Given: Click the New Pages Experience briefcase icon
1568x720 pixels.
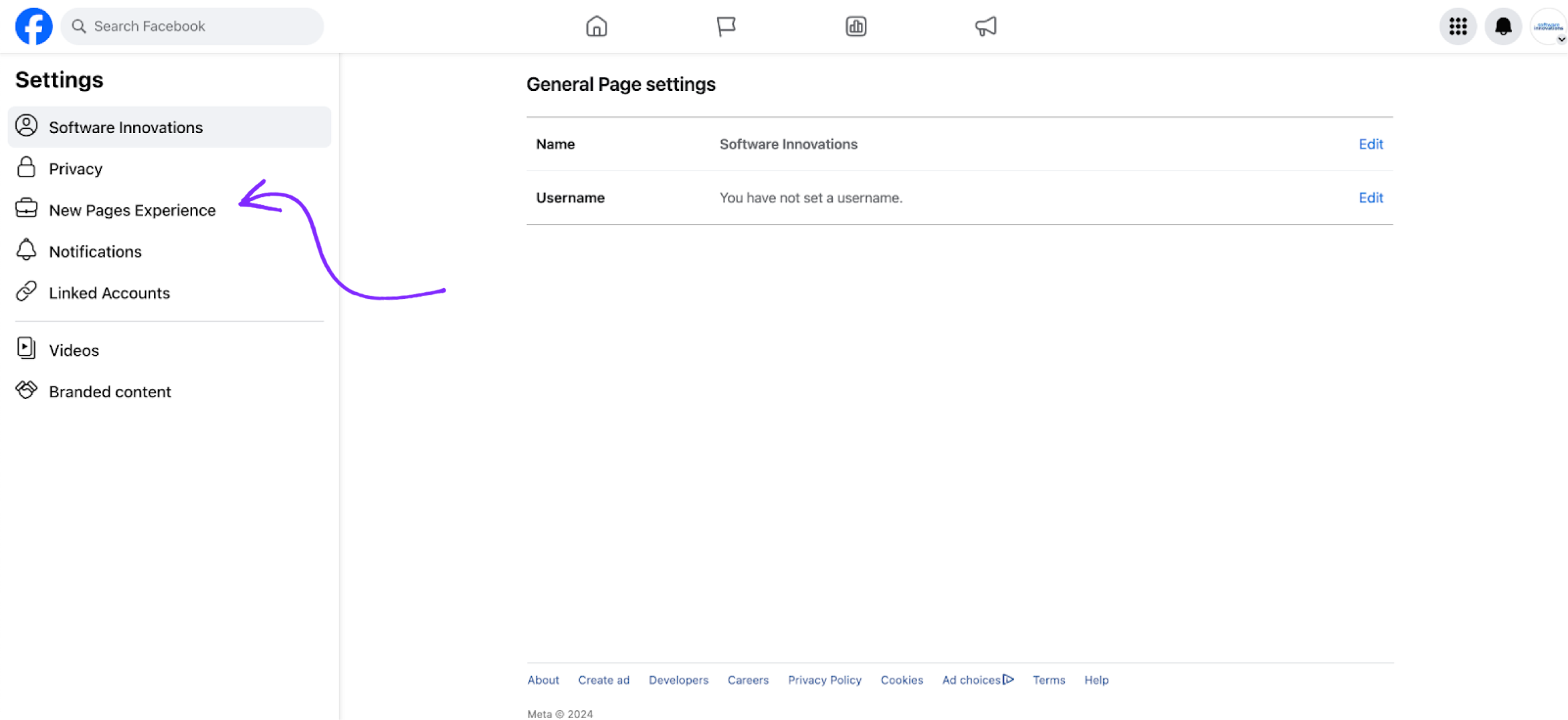Looking at the screenshot, I should [26, 209].
